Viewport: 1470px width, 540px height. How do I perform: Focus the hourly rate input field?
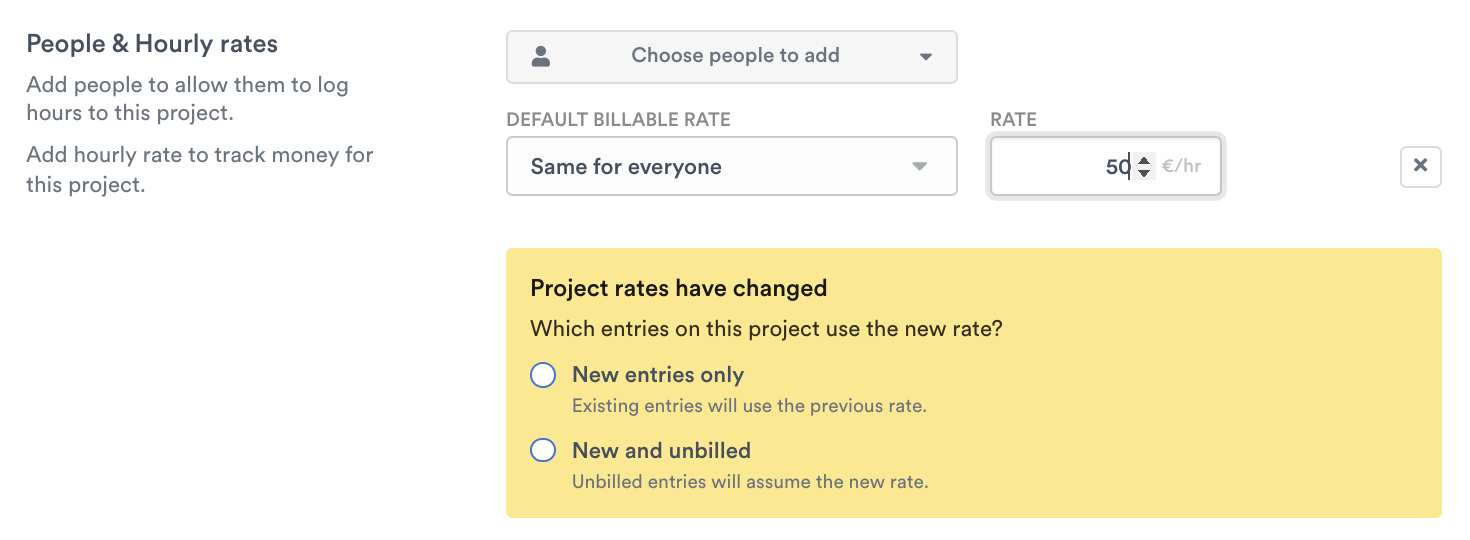(x=1060, y=167)
